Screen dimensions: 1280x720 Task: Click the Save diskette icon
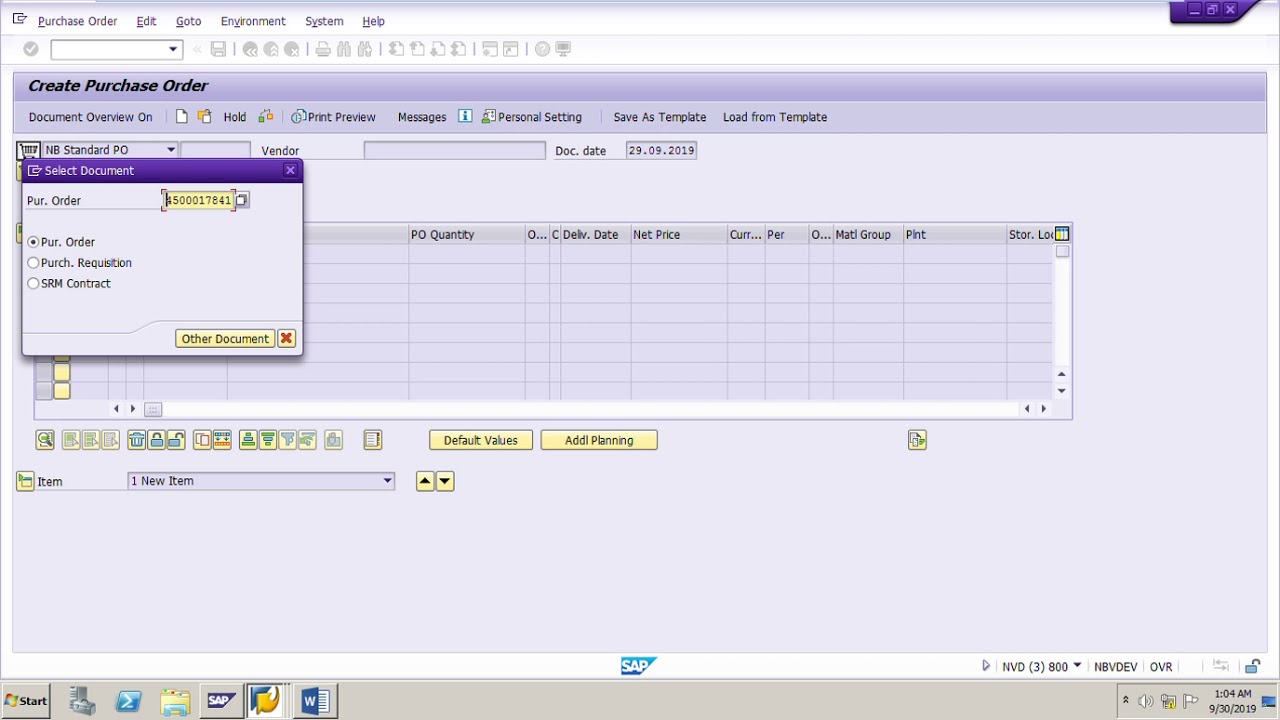(218, 49)
